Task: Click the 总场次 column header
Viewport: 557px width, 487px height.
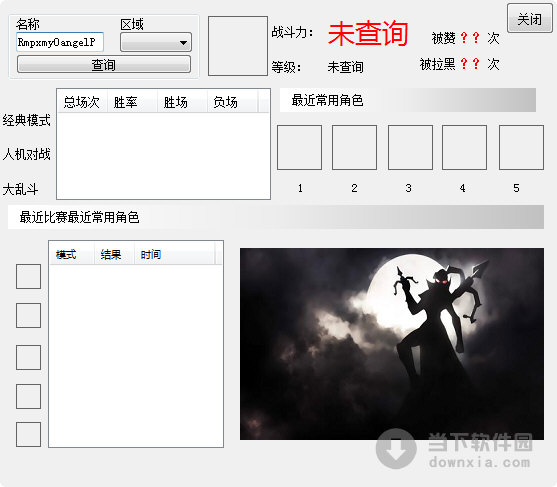Action: (x=82, y=102)
